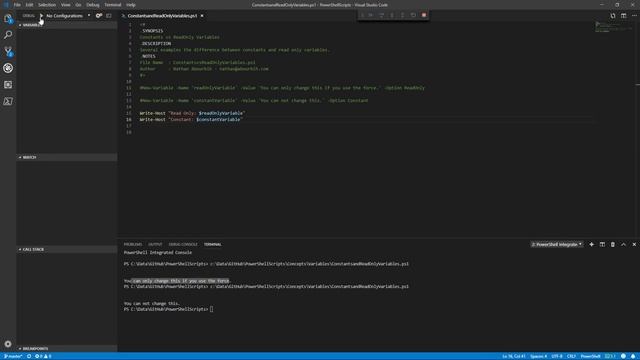Click the commented New-Variable constantVariable line
This screenshot has height=360, width=640.
(x=254, y=100)
